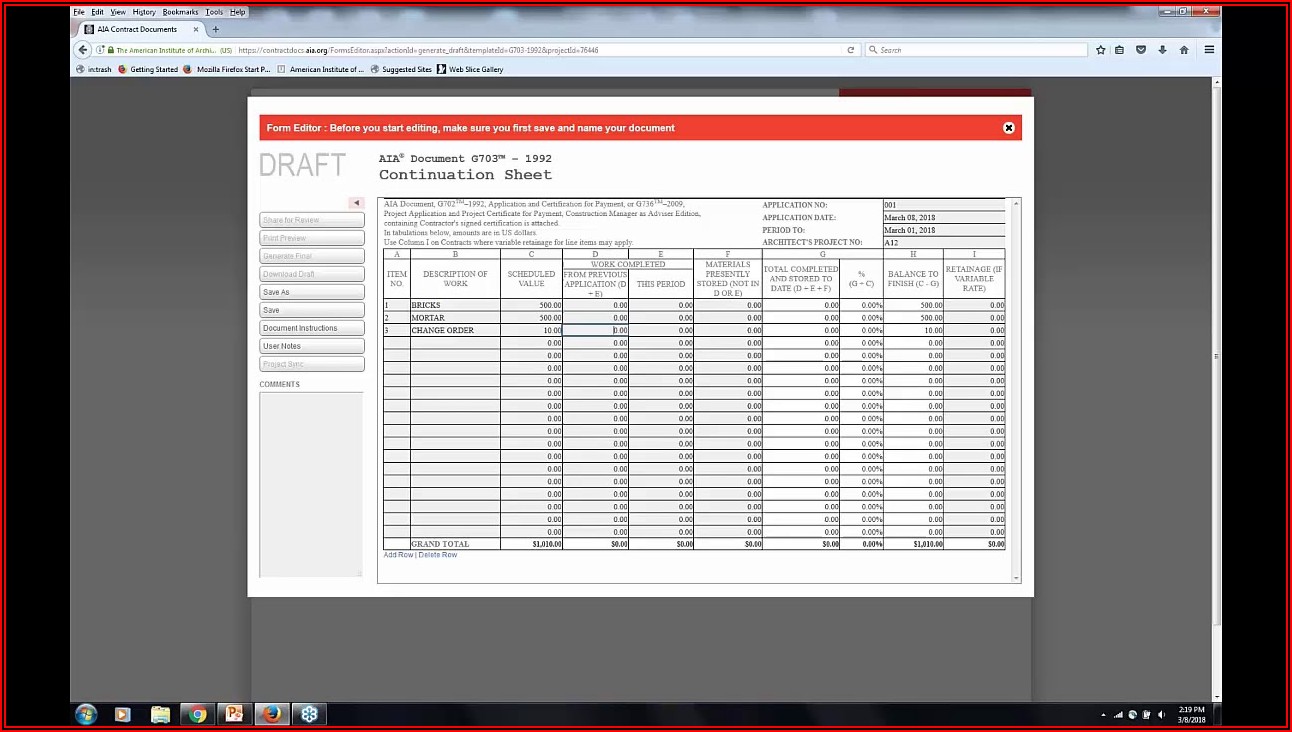Open the bookmarks library clipboard icon
Viewport: 1292px width, 732px height.
pos(1120,50)
